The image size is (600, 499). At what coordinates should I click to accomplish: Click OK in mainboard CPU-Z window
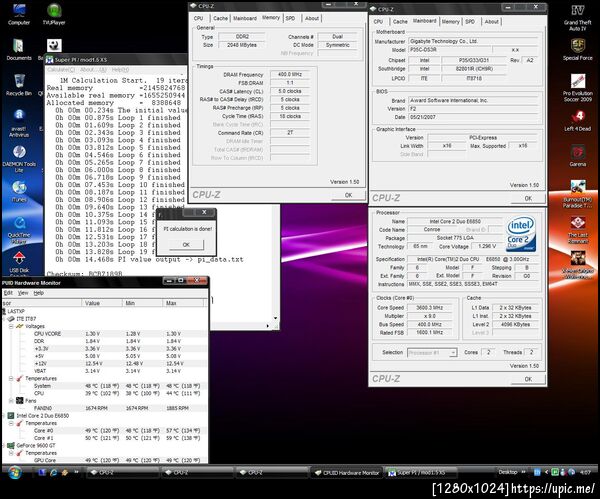[x=528, y=198]
